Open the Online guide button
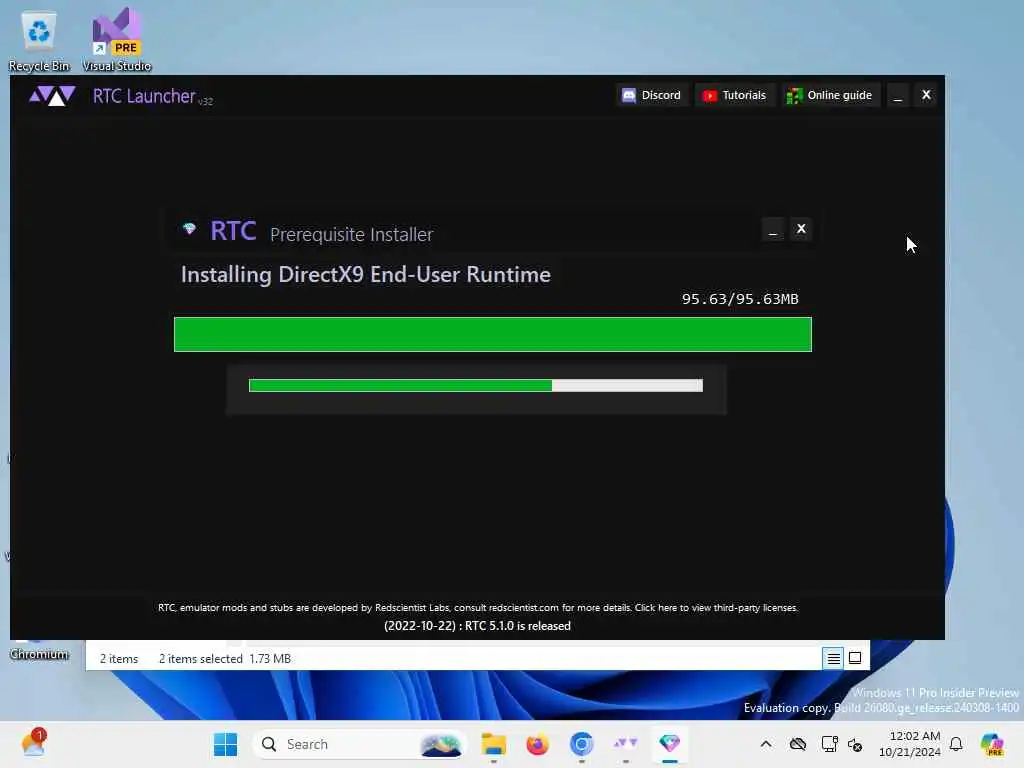 830,95
